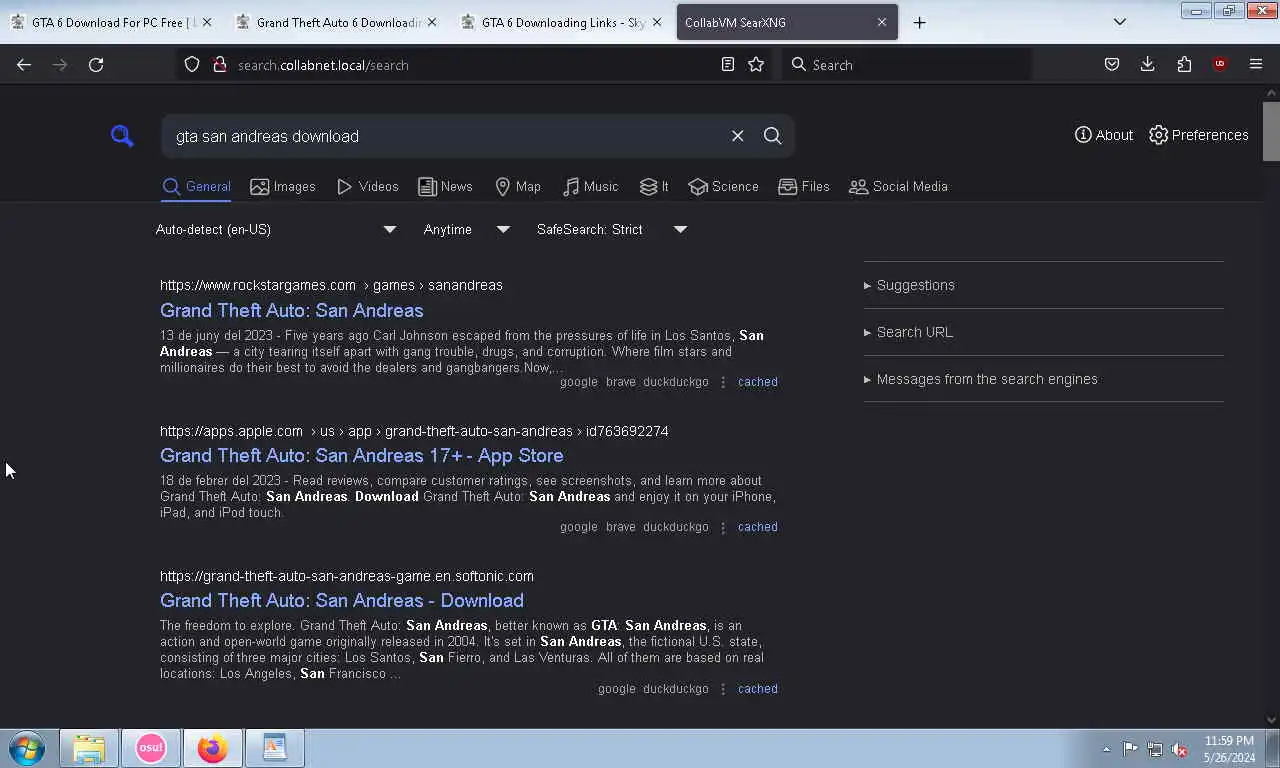1280x768 pixels.
Task: Open options dots on Softonic result
Action: tap(723, 689)
